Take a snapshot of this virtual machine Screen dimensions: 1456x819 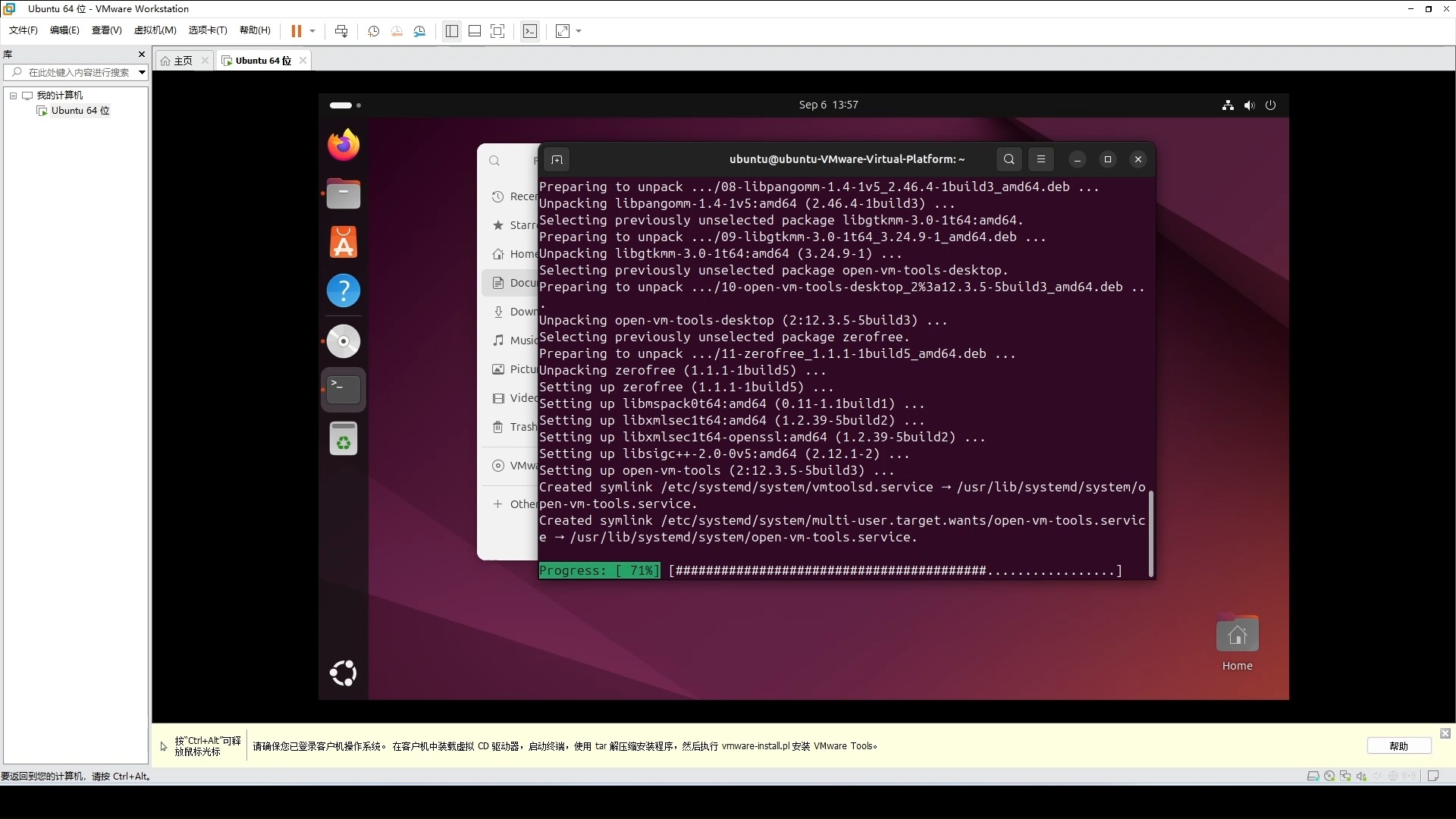[374, 31]
